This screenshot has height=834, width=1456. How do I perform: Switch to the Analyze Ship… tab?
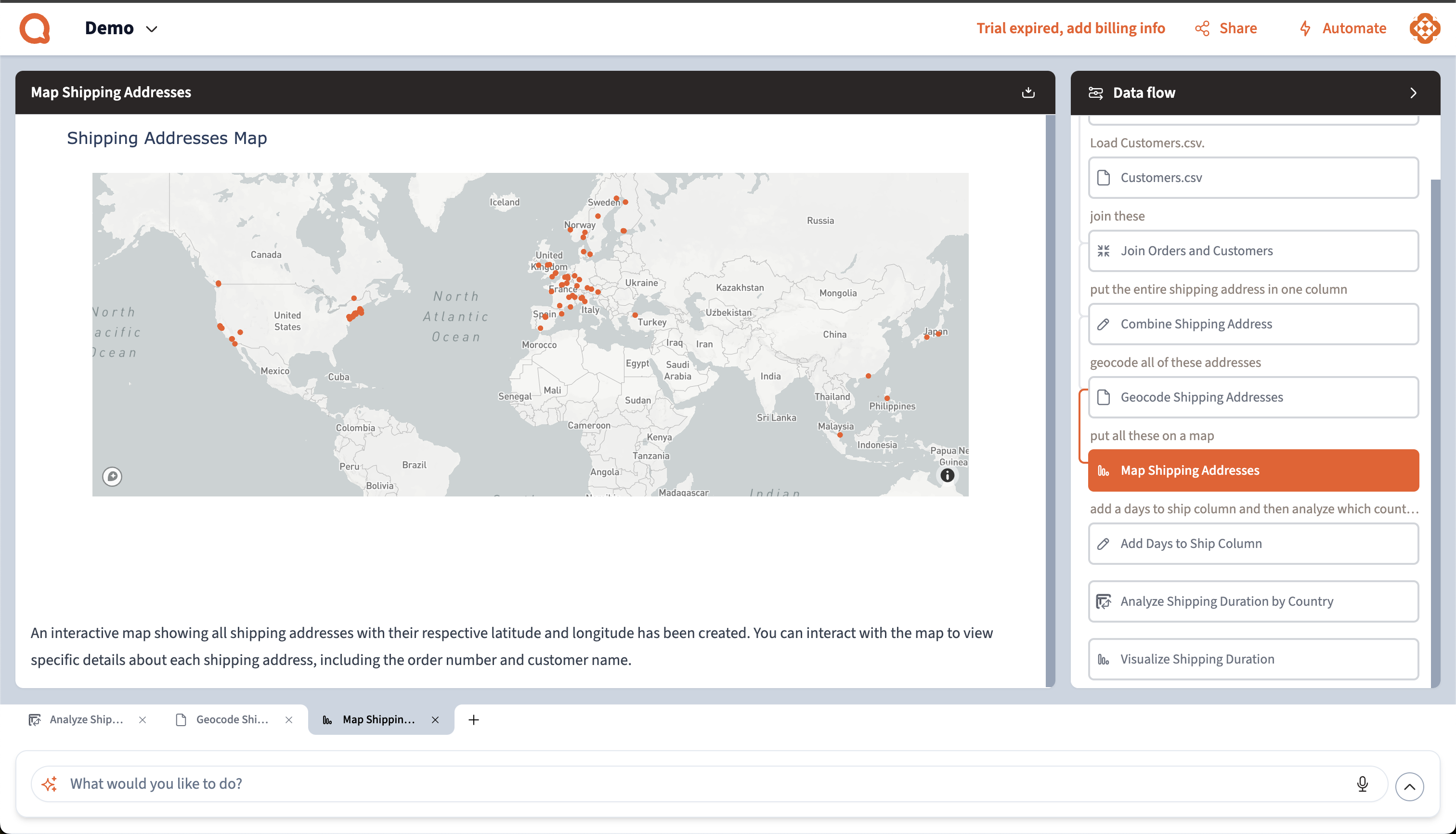coord(86,719)
